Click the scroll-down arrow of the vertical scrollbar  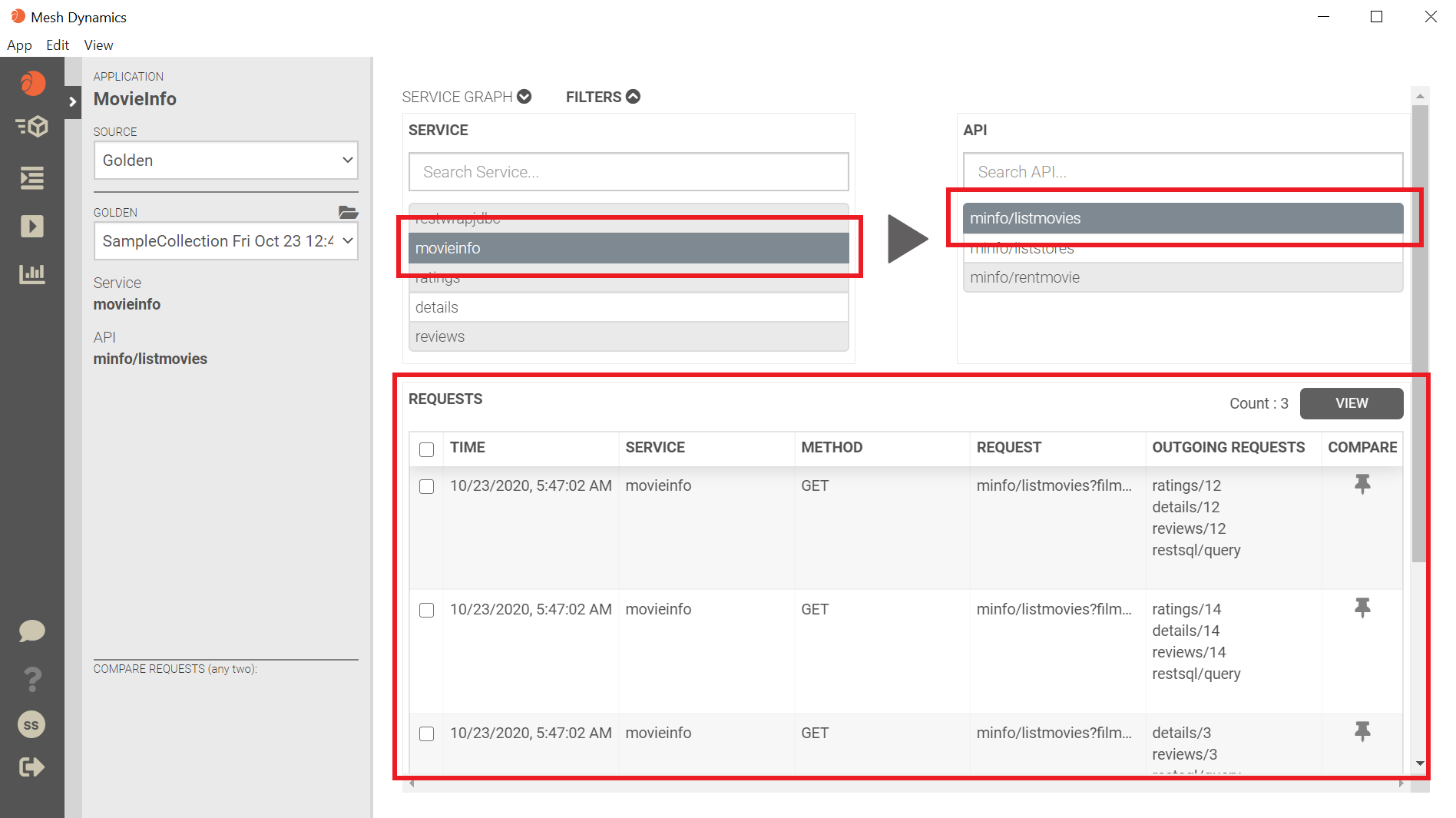(1420, 763)
